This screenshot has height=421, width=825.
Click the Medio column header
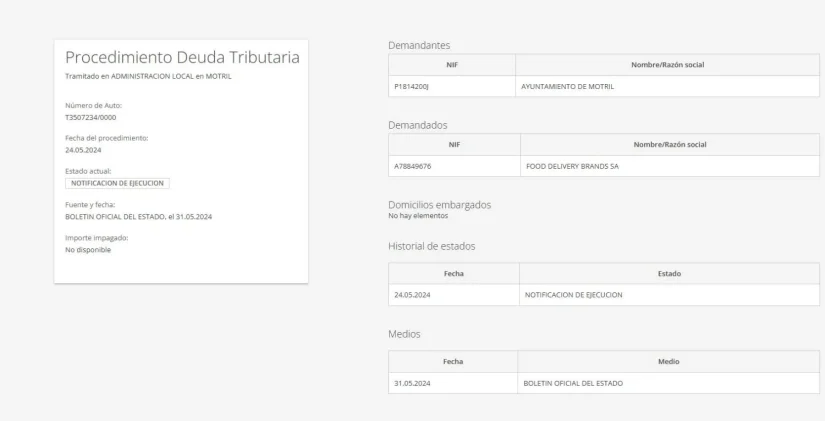tap(668, 362)
